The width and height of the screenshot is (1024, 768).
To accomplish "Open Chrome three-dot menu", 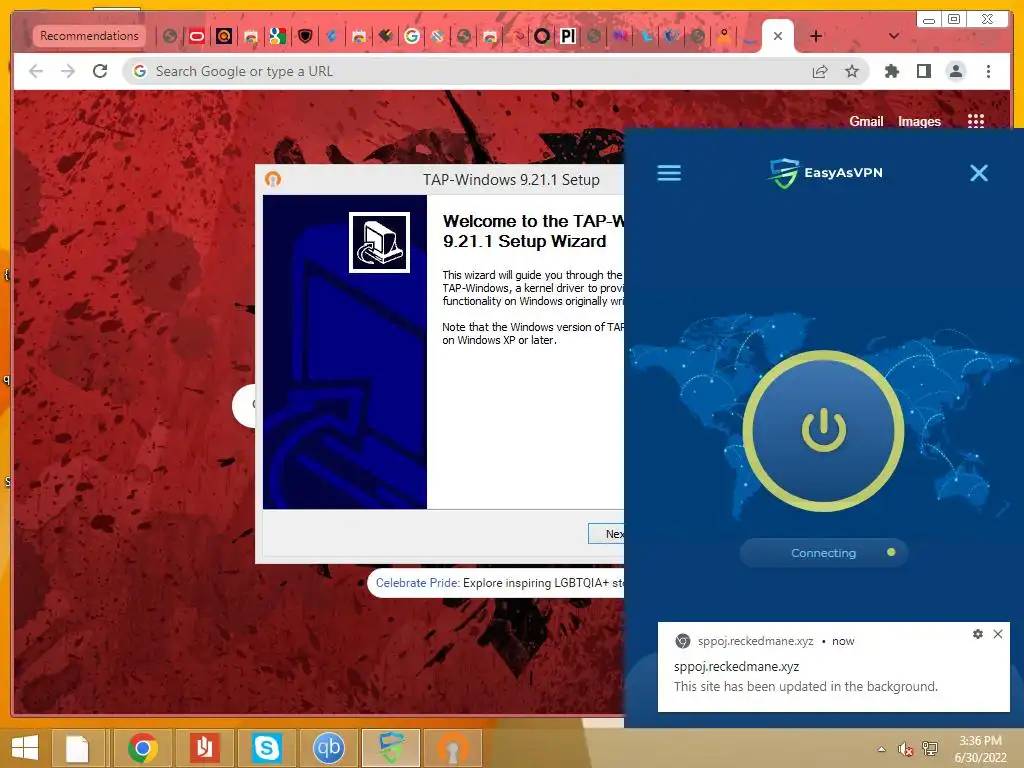I will [988, 71].
